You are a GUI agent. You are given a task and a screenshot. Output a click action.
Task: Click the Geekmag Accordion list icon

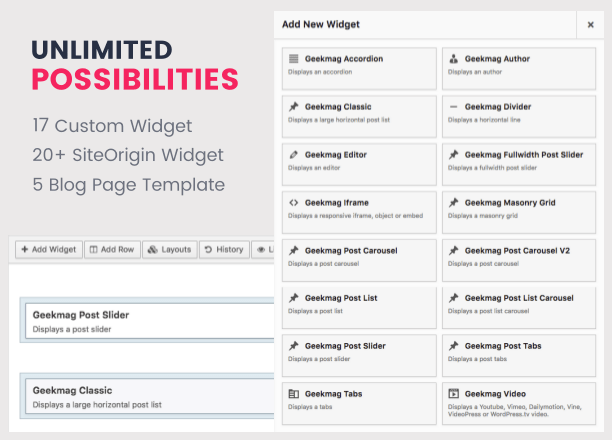tap(294, 59)
